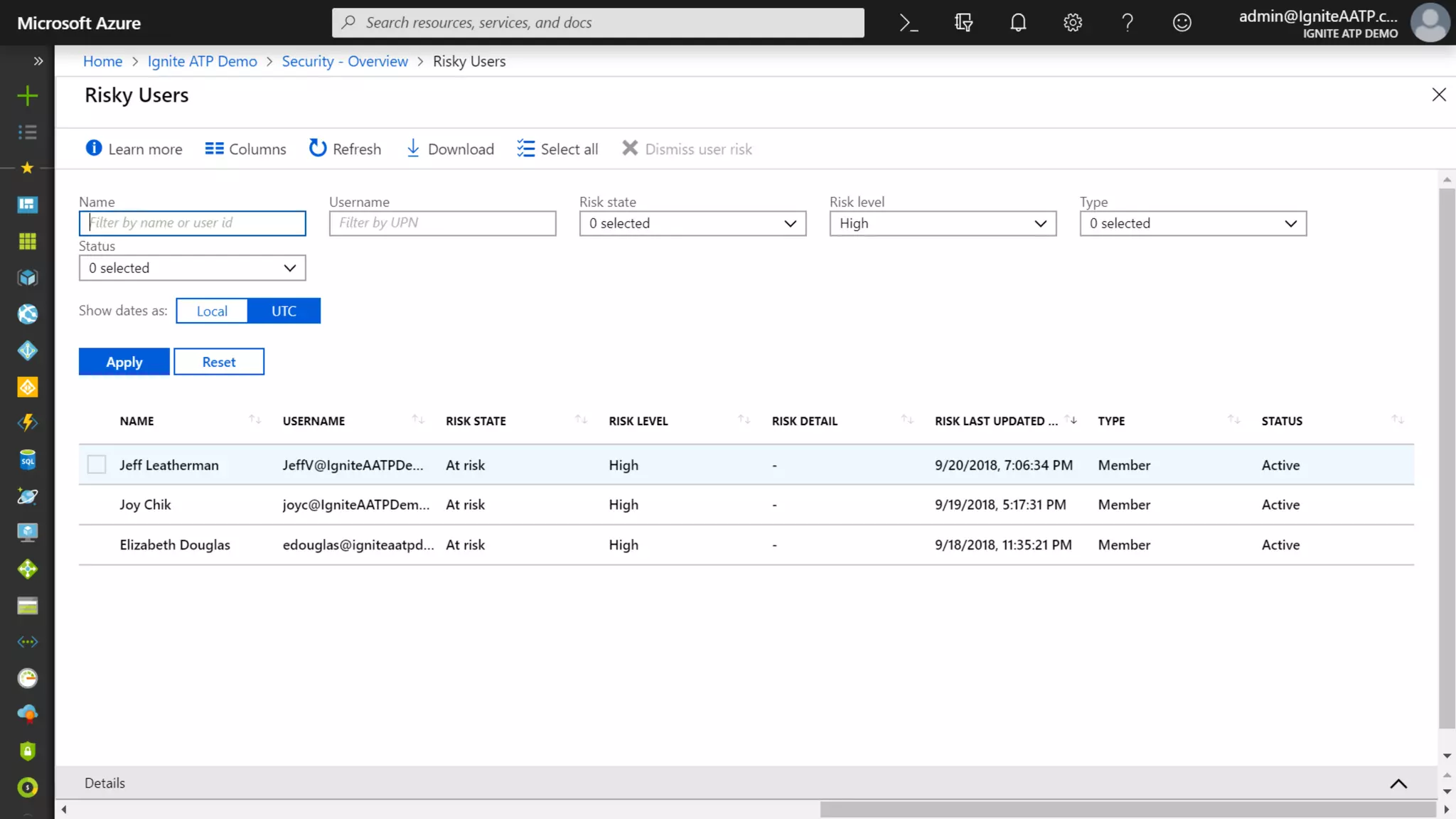This screenshot has height=819, width=1456.
Task: Switch date display to Local
Action: [x=212, y=311]
